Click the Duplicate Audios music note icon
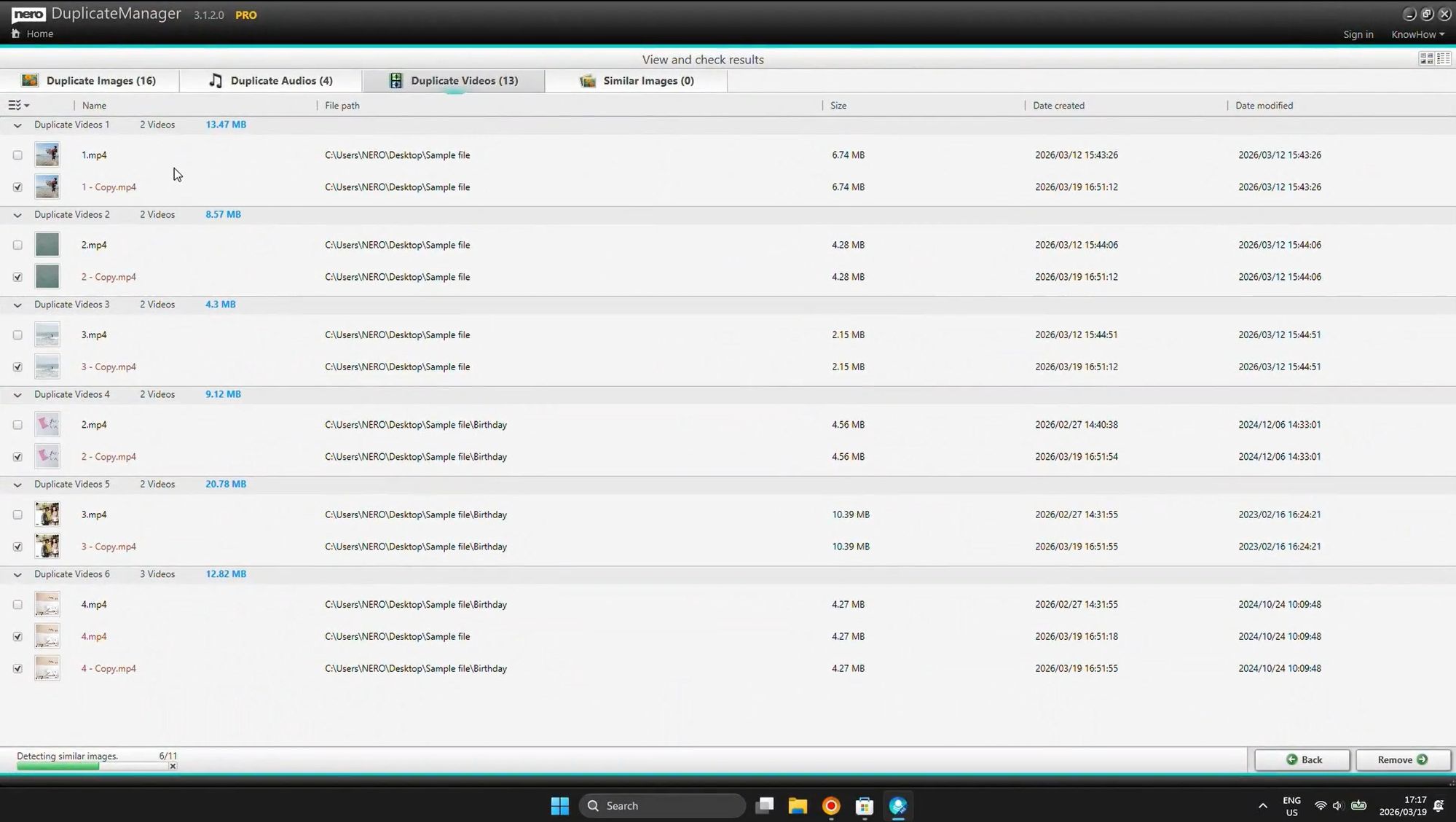 (x=216, y=80)
